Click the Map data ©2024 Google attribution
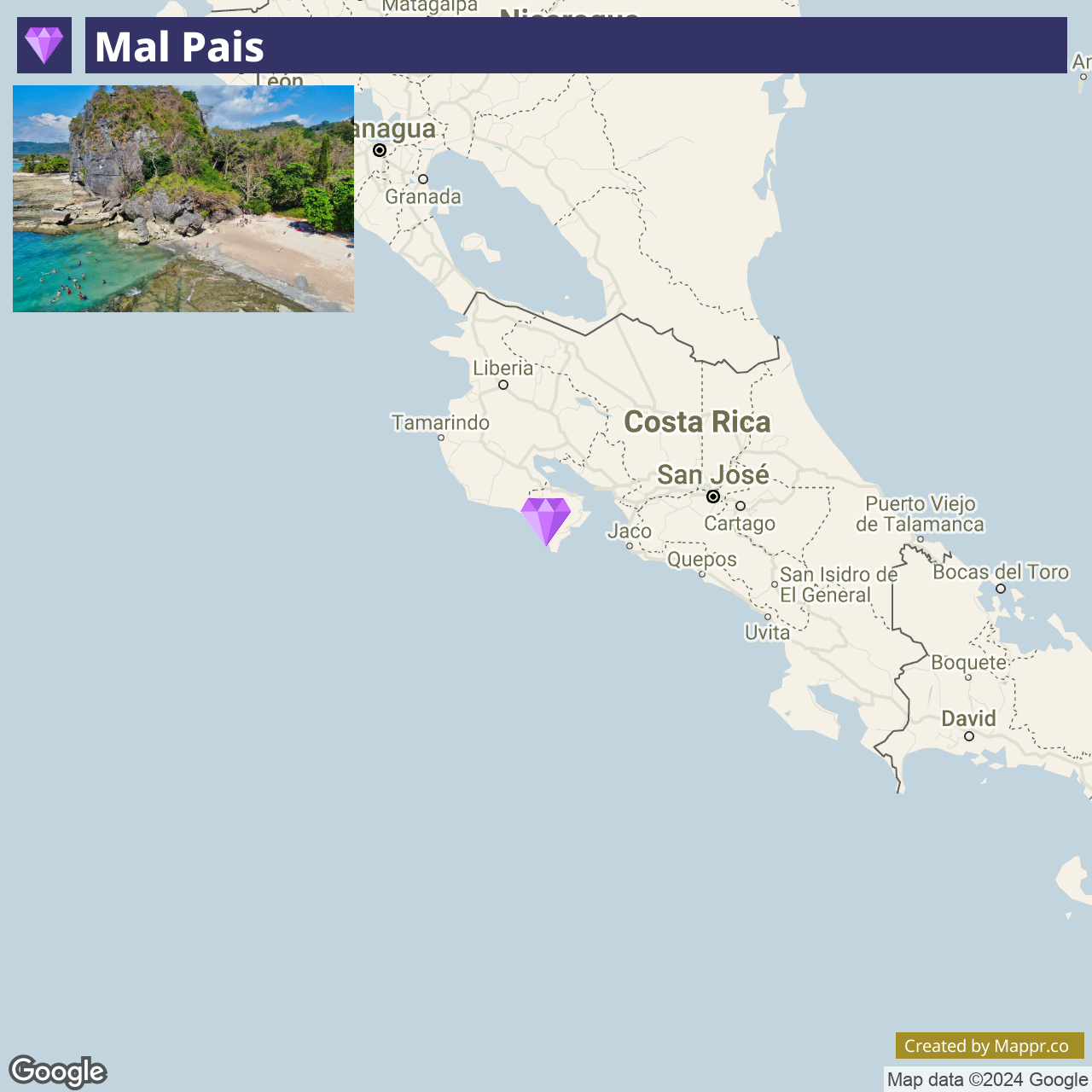Viewport: 1092px width, 1092px height. click(987, 1079)
